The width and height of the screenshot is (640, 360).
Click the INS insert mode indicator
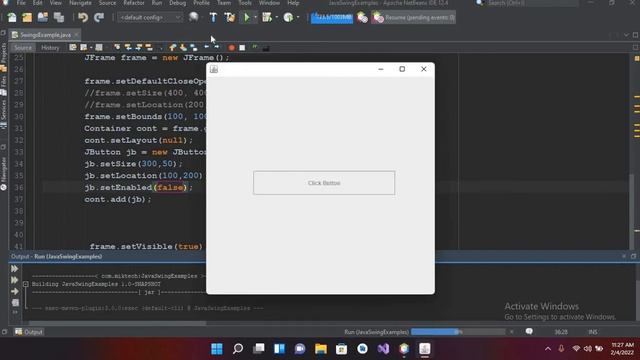pos(593,332)
